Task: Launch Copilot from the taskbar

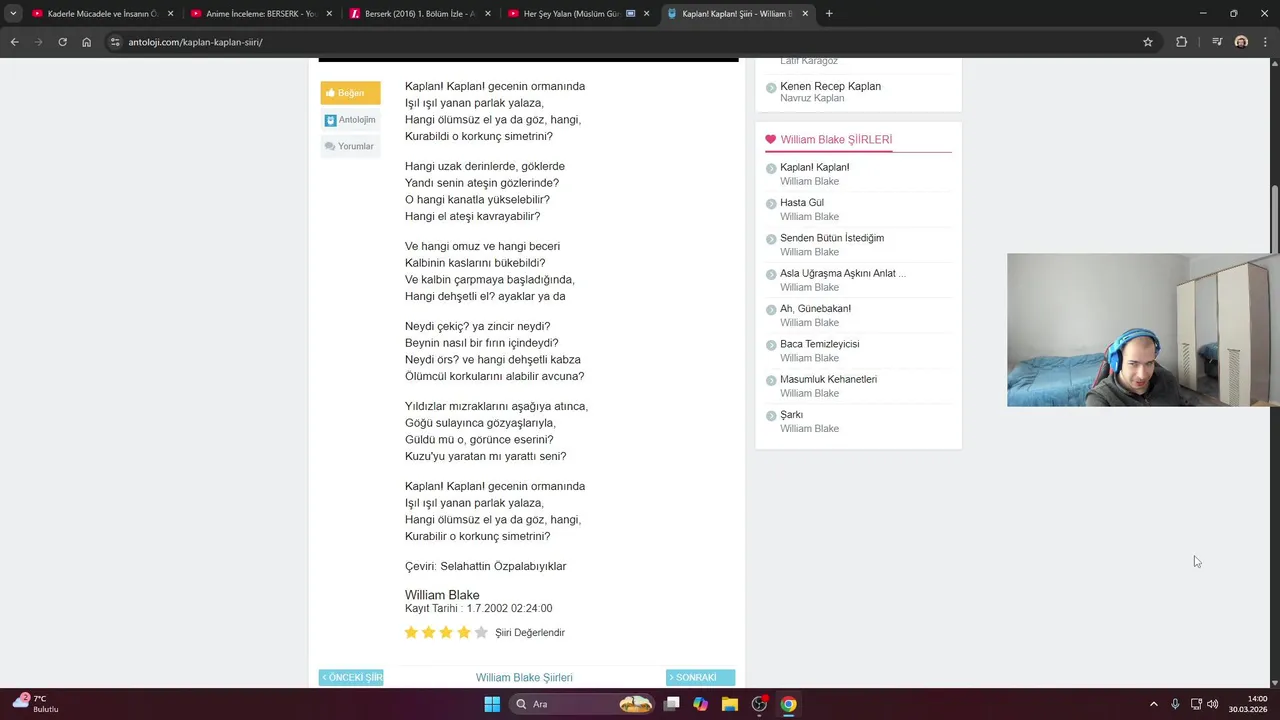Action: (x=701, y=704)
